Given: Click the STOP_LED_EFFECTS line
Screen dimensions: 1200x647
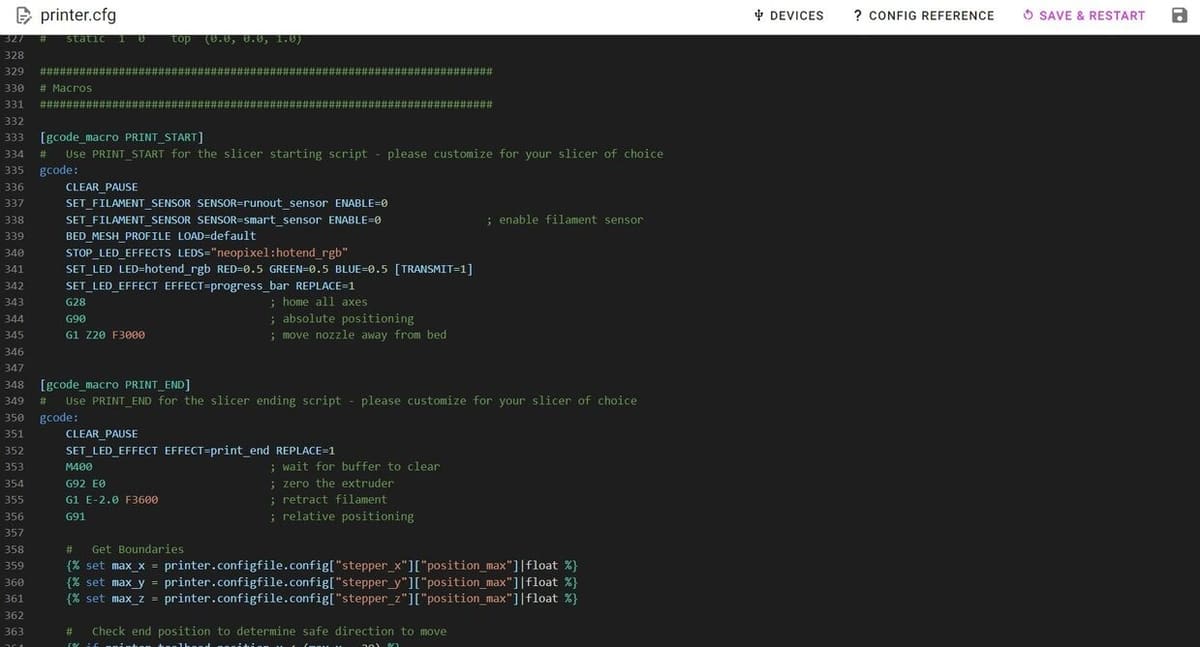Looking at the screenshot, I should pyautogui.click(x=207, y=253).
